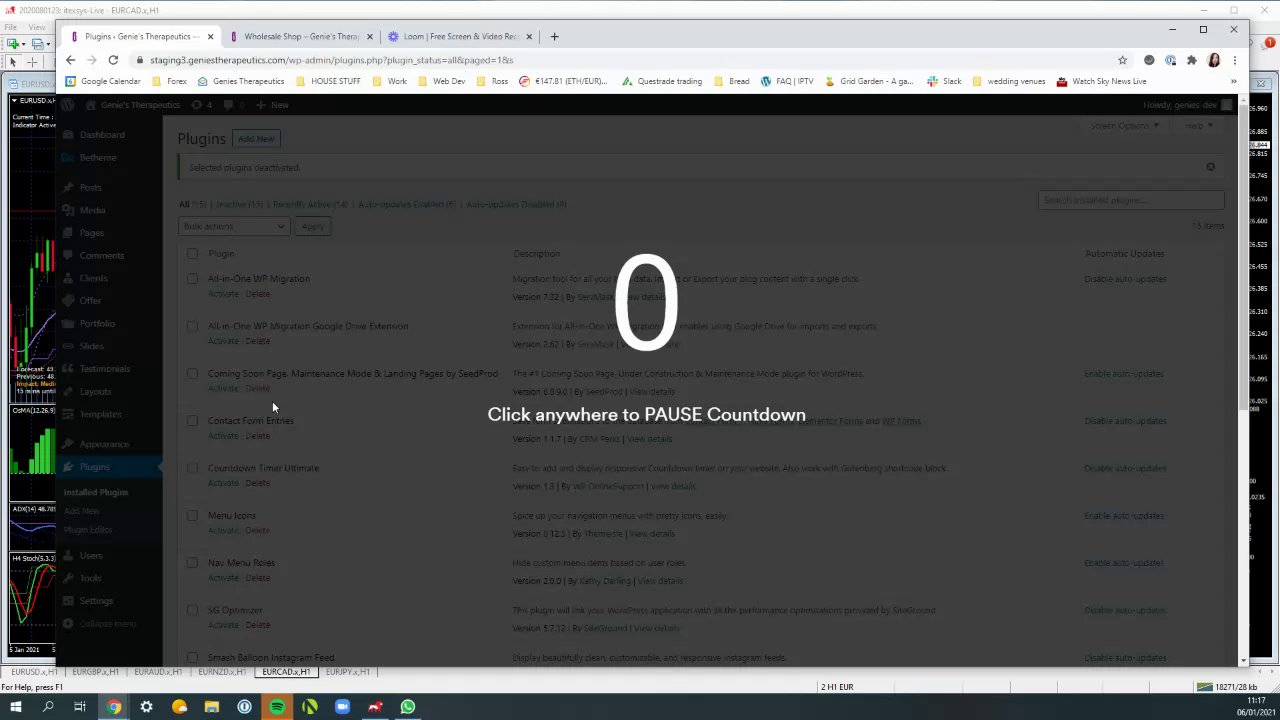Tick the Nav Menu Roles checkbox

(192, 563)
